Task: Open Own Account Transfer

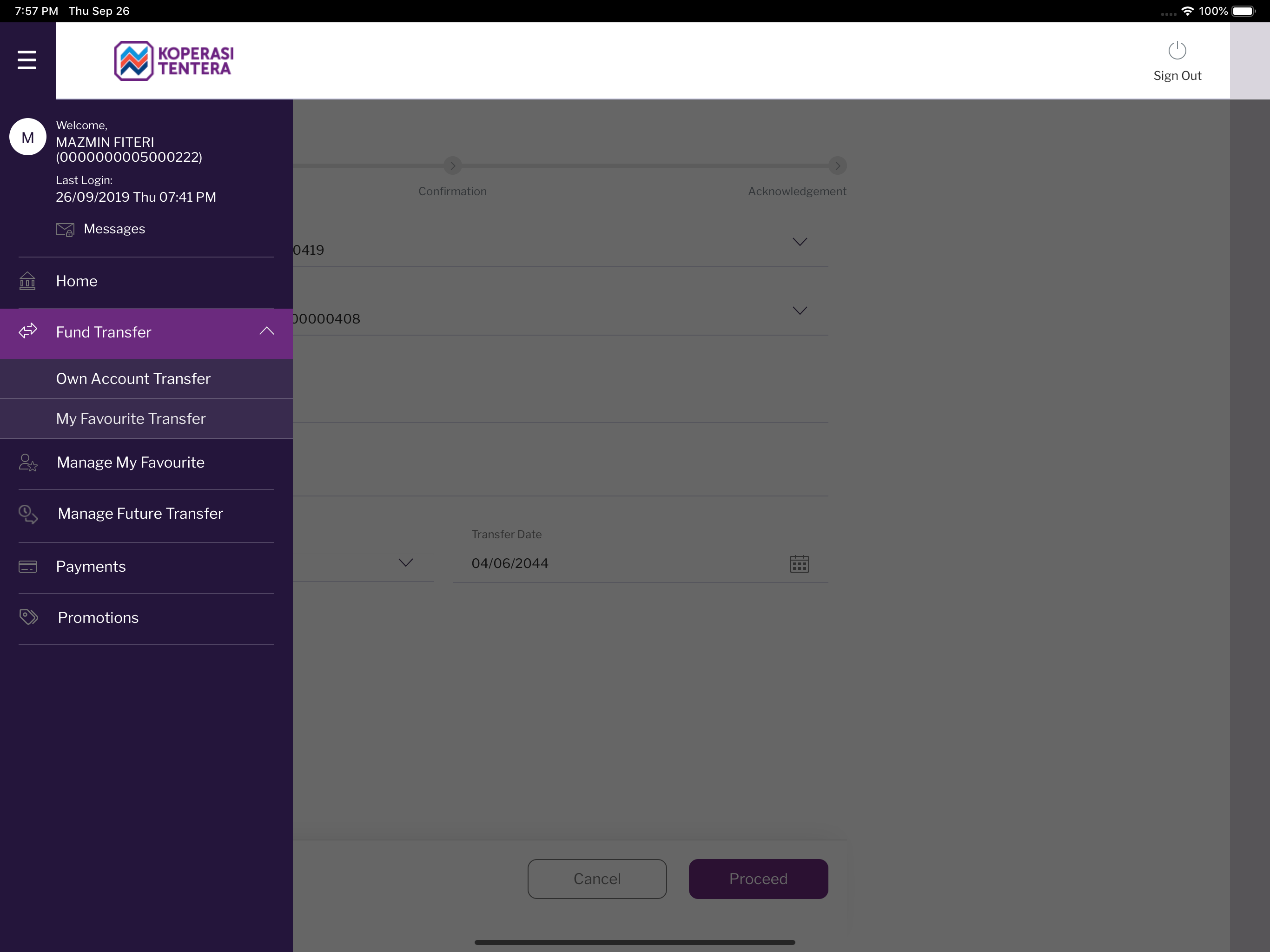Action: 146,379
